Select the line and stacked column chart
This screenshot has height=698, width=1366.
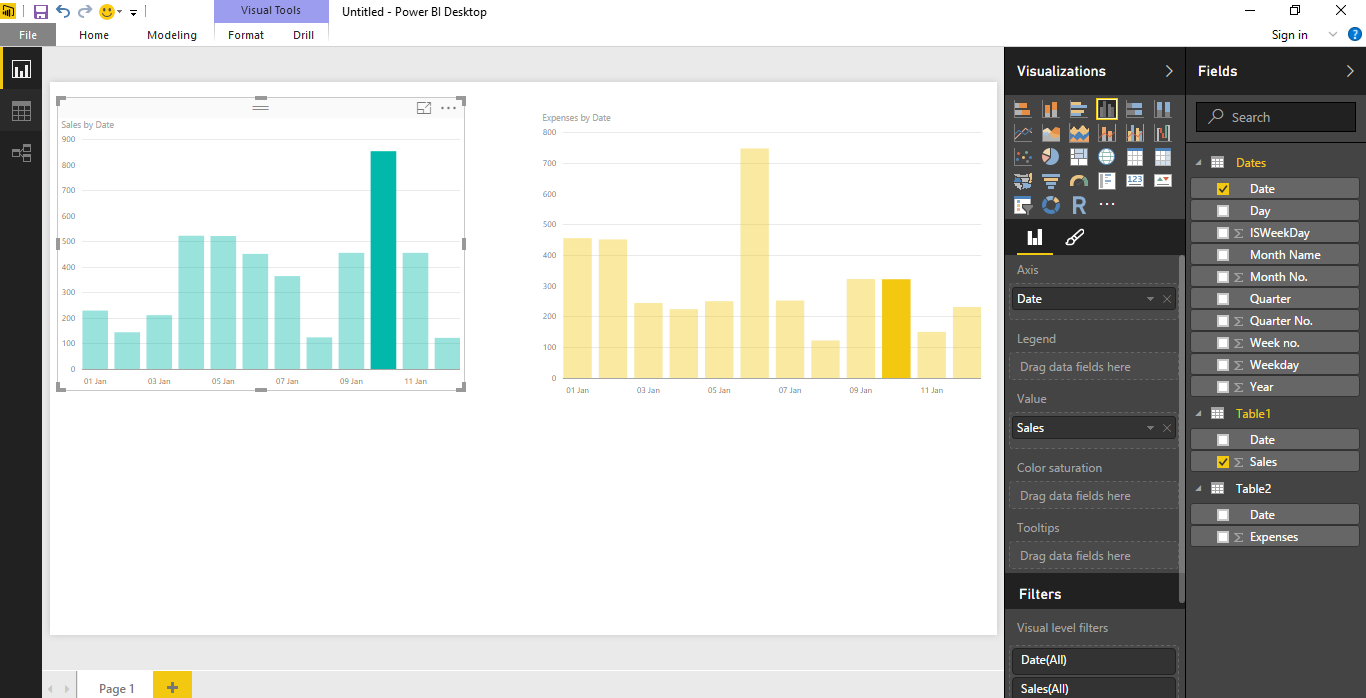1106,133
